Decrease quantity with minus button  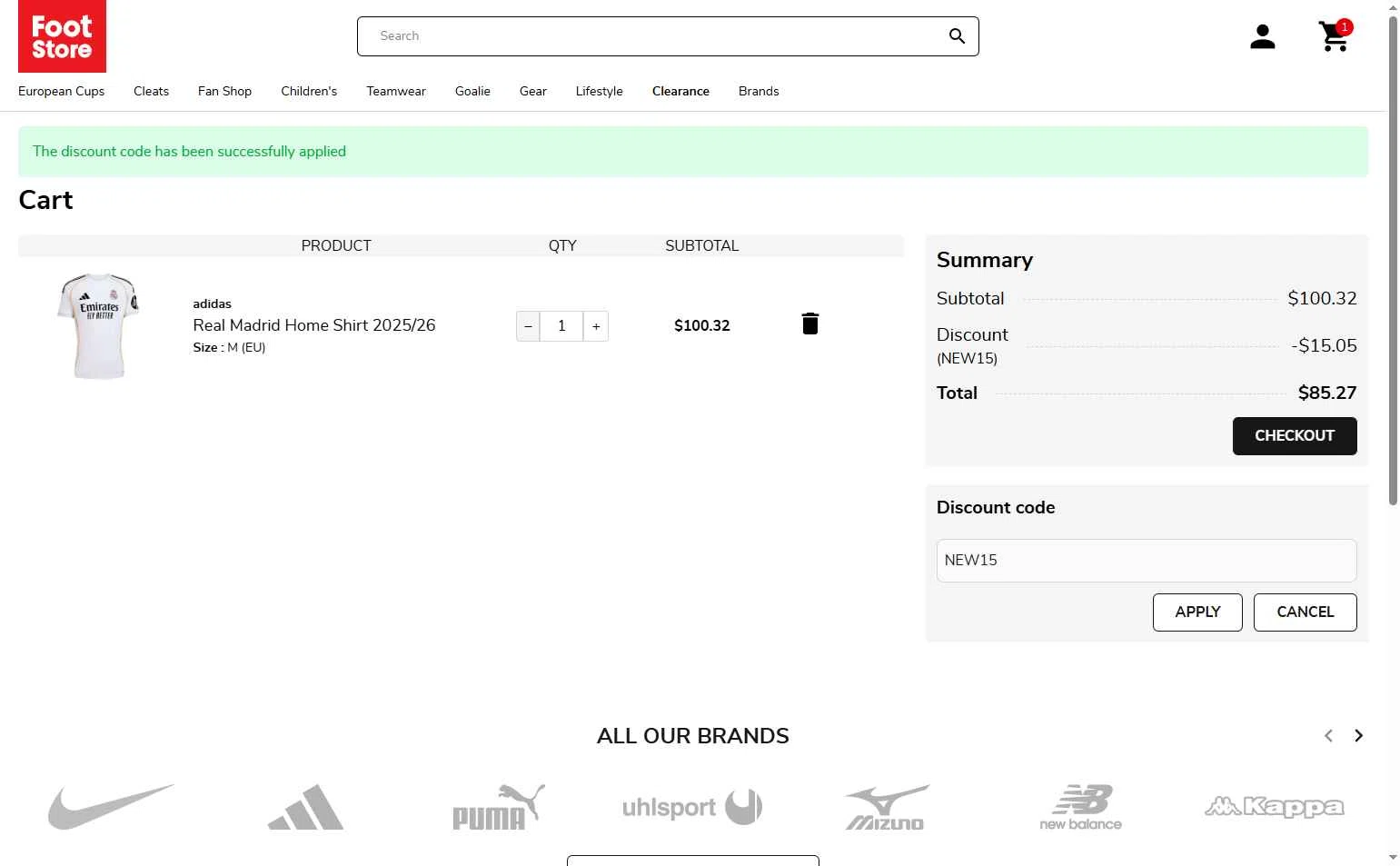528,326
